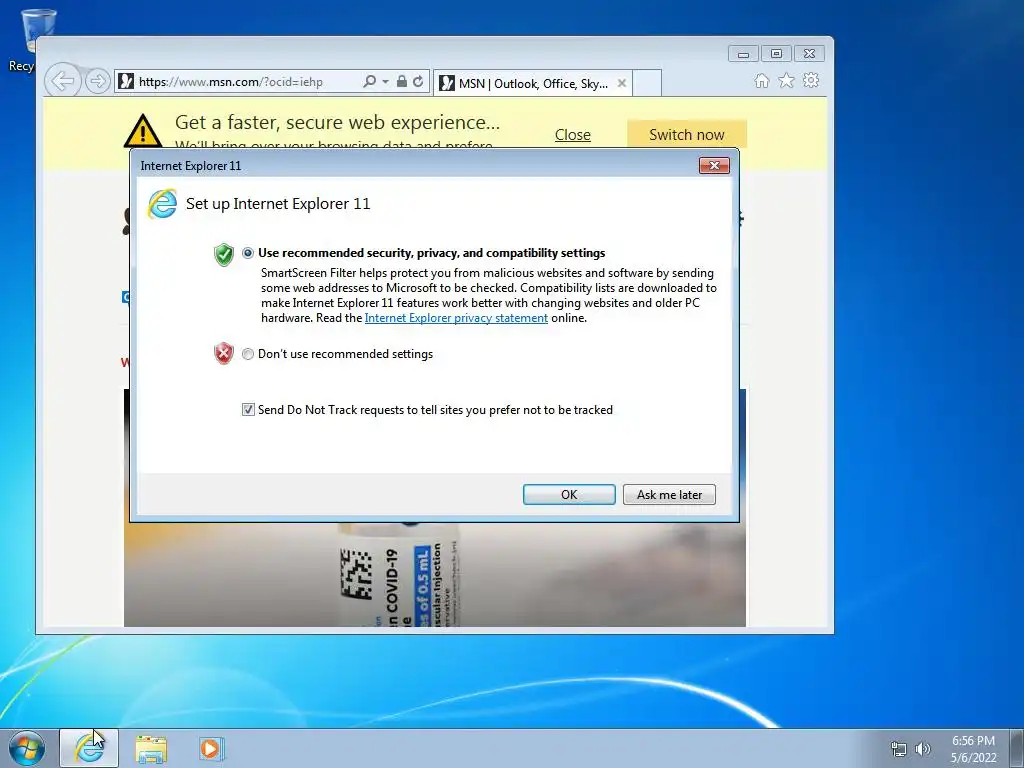Click the security lock icon in address bar
Screen dimensions: 1024x768
[x=402, y=82]
